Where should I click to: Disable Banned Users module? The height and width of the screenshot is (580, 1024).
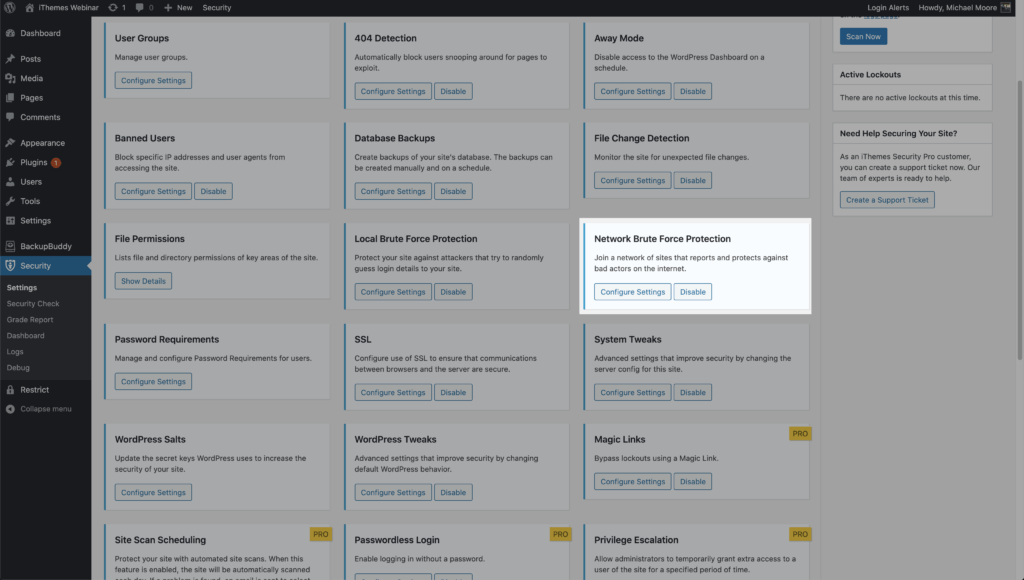pyautogui.click(x=214, y=191)
